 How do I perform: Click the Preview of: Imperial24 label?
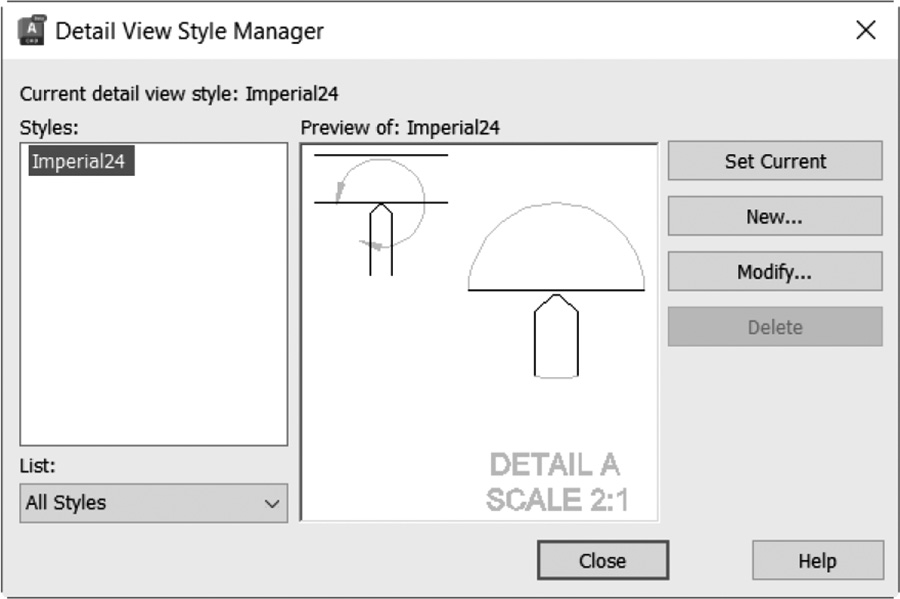[400, 127]
